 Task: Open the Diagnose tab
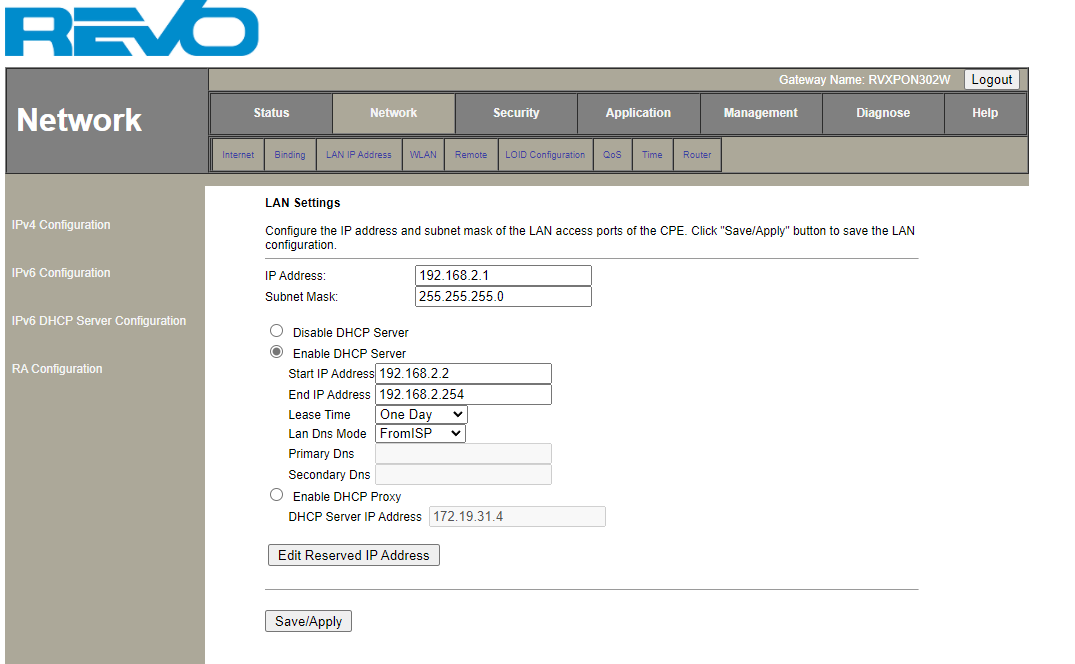pos(883,113)
